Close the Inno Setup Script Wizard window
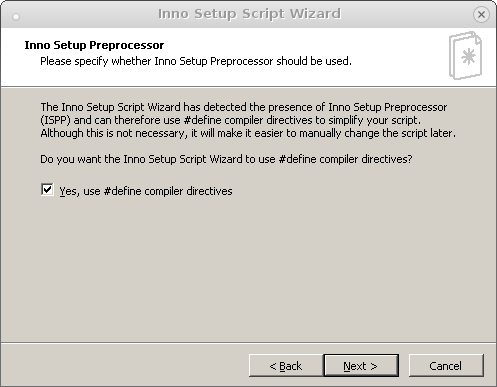Image resolution: width=497 pixels, height=387 pixels. pyautogui.click(x=481, y=14)
